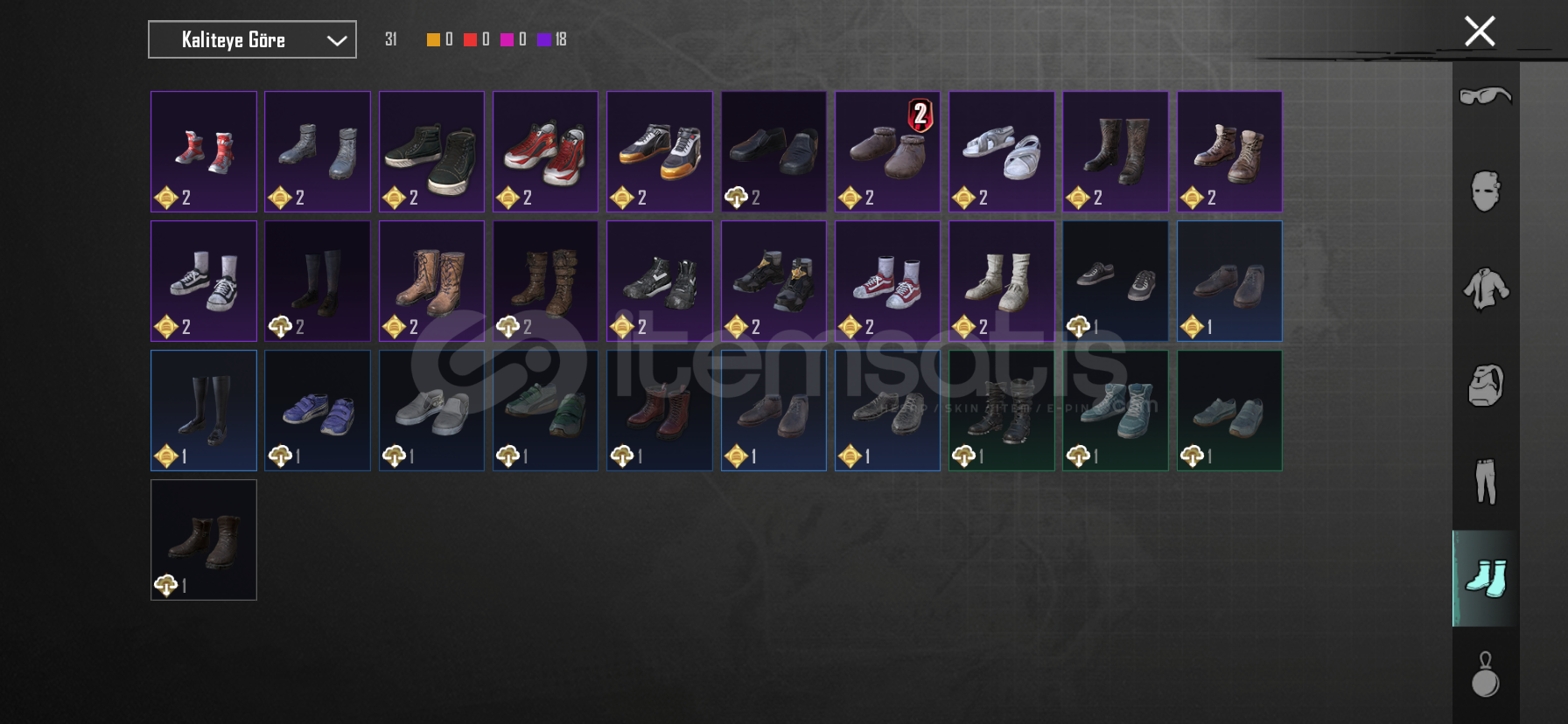
Task: Open the jacket category icon
Action: point(1486,289)
